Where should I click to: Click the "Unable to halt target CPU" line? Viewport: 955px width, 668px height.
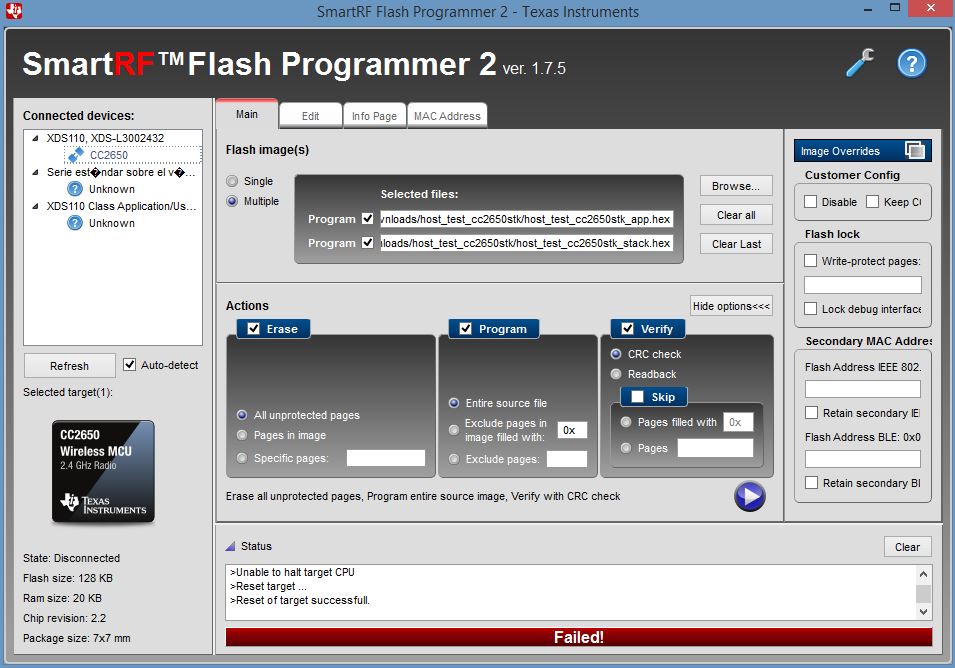292,572
